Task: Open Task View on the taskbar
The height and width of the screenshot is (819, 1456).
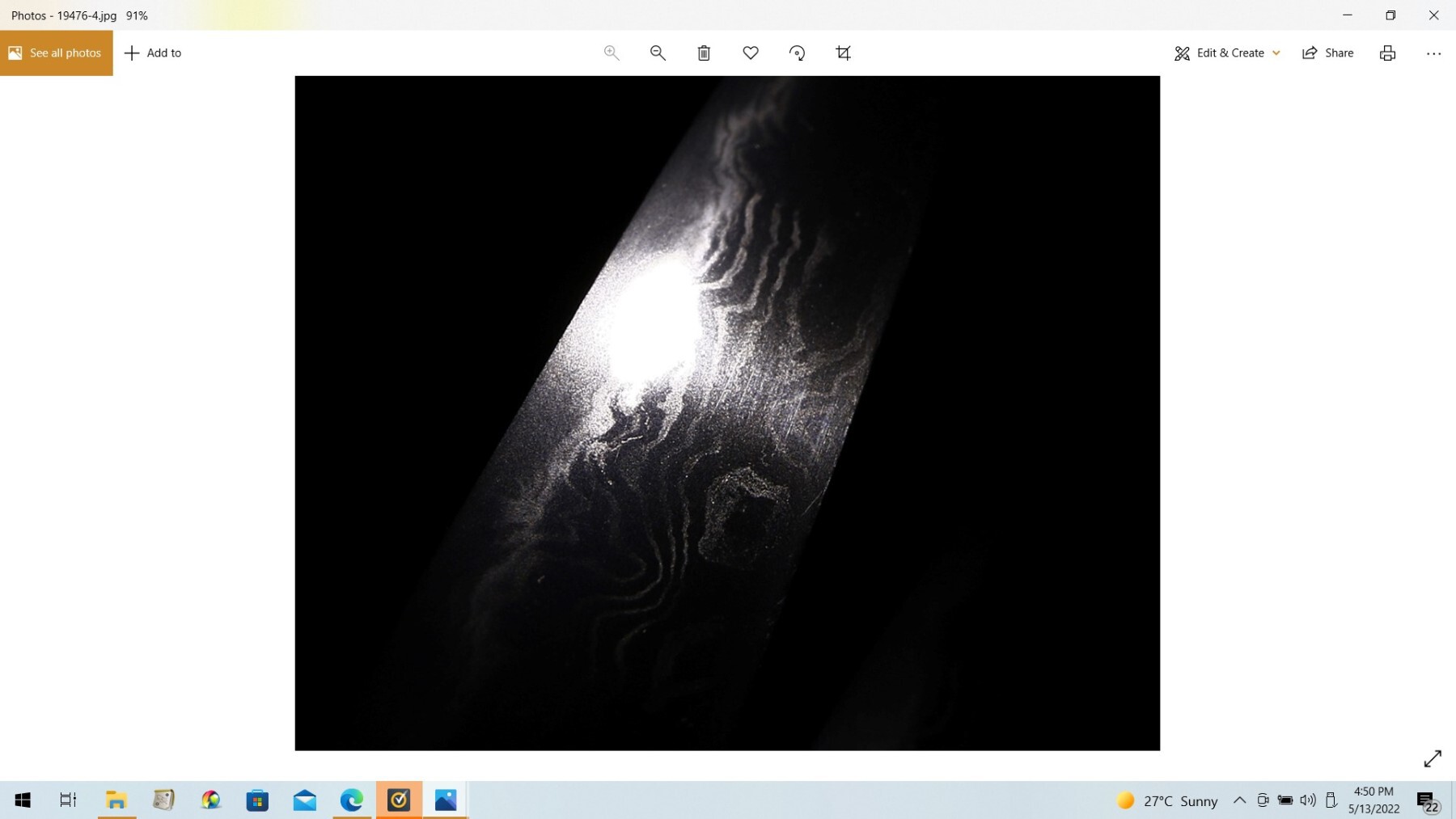Action: [x=68, y=800]
